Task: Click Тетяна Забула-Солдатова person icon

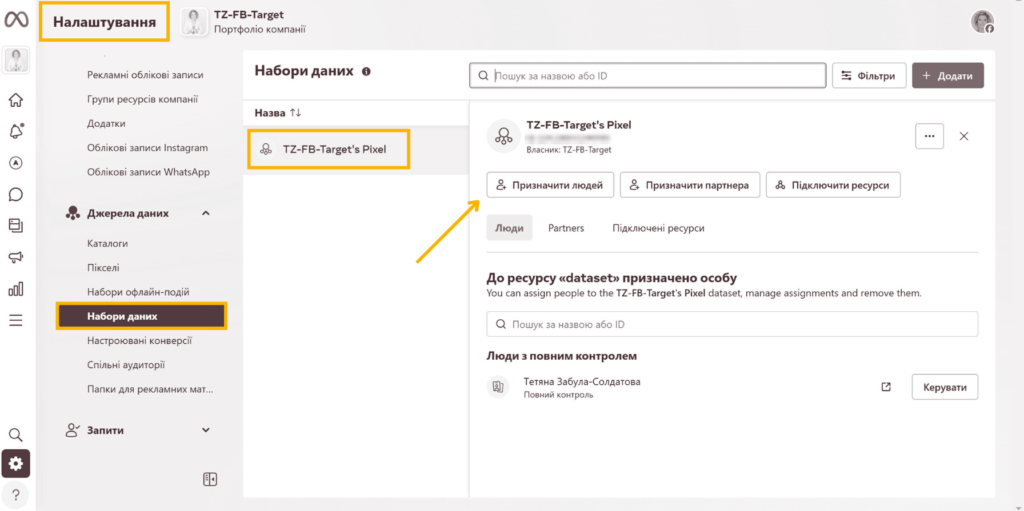Action: click(498, 387)
